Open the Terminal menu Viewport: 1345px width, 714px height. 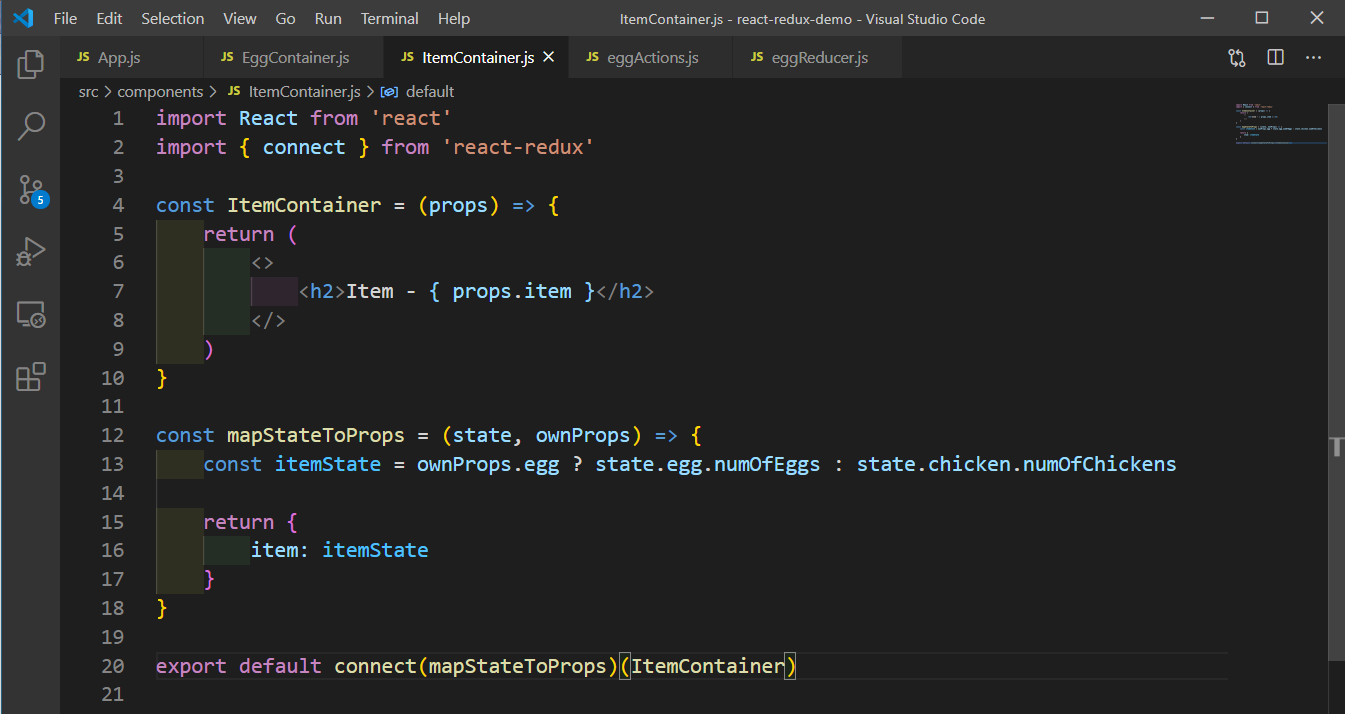[x=391, y=19]
